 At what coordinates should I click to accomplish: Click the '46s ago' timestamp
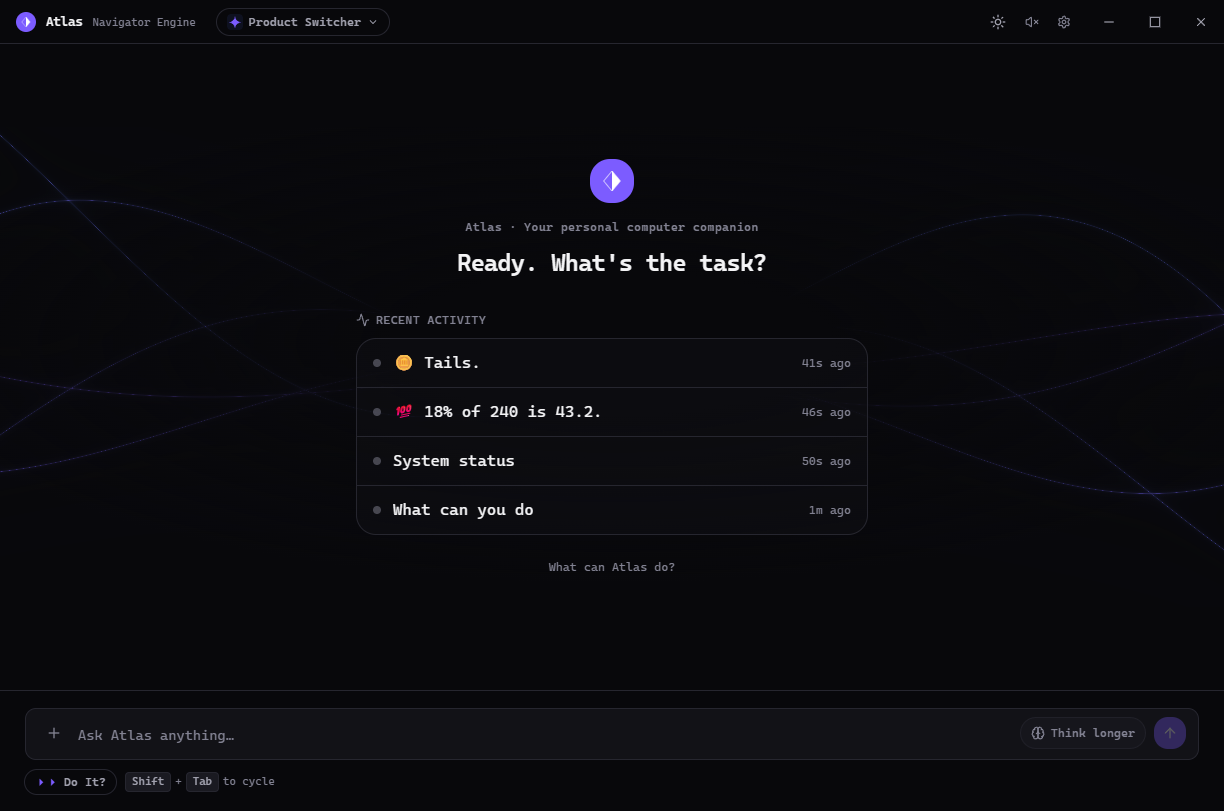(826, 412)
